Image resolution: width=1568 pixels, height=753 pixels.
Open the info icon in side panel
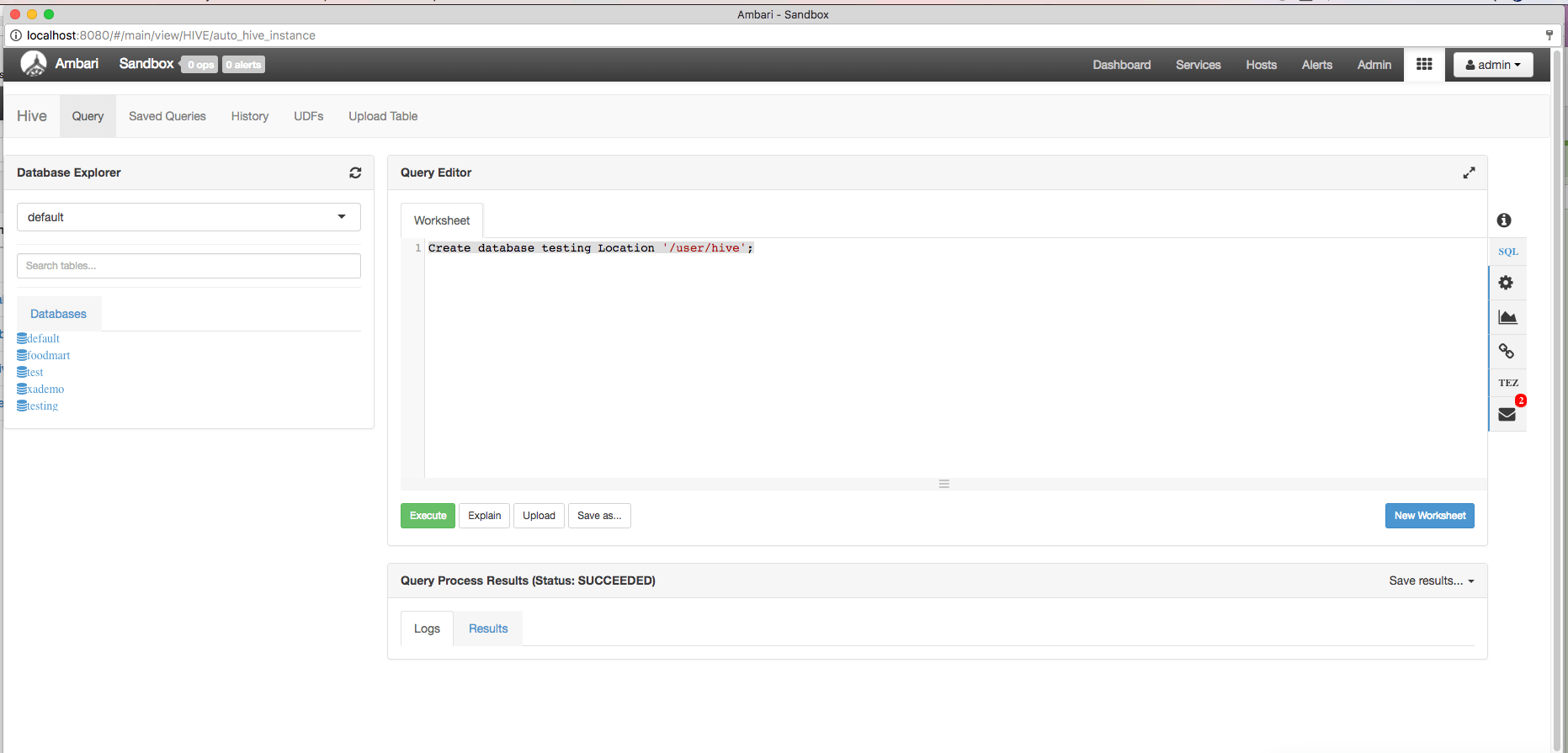coord(1504,220)
